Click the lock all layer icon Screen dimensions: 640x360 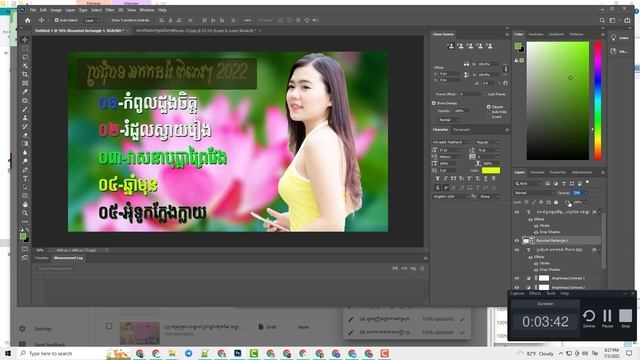[x=556, y=202]
